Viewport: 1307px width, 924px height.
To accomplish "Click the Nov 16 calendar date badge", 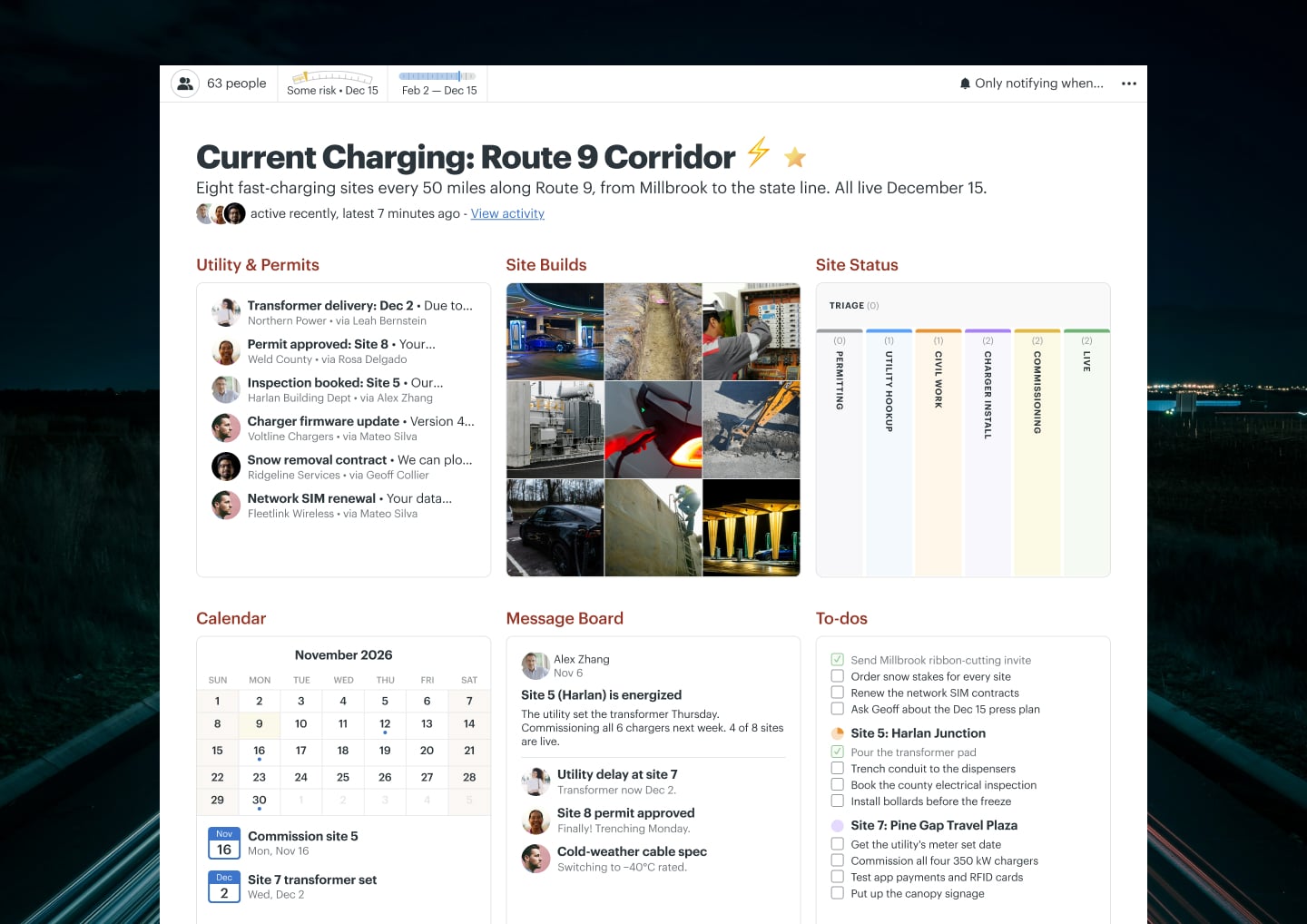I will tap(224, 843).
